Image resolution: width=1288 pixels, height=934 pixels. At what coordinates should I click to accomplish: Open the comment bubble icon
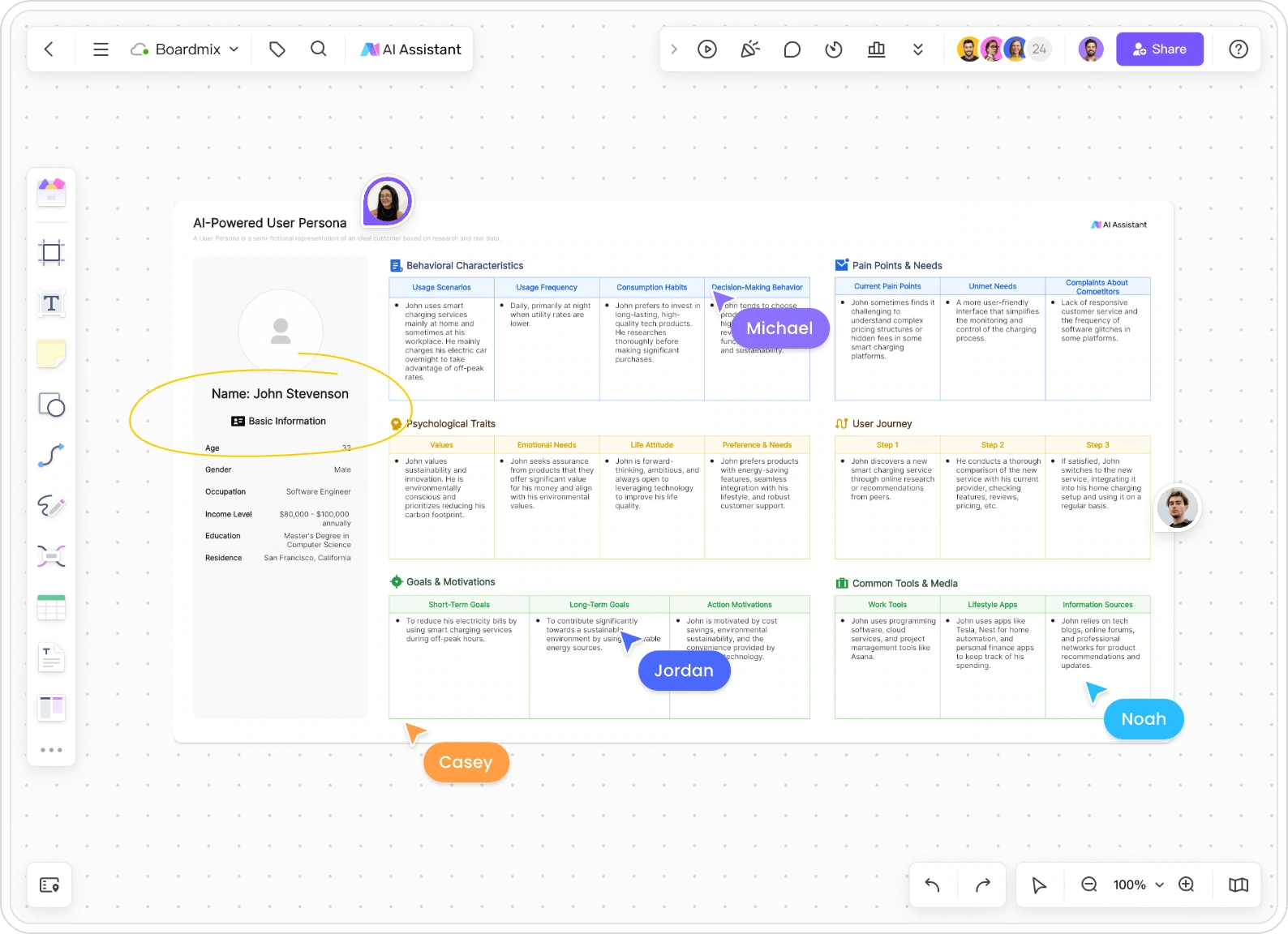click(792, 49)
